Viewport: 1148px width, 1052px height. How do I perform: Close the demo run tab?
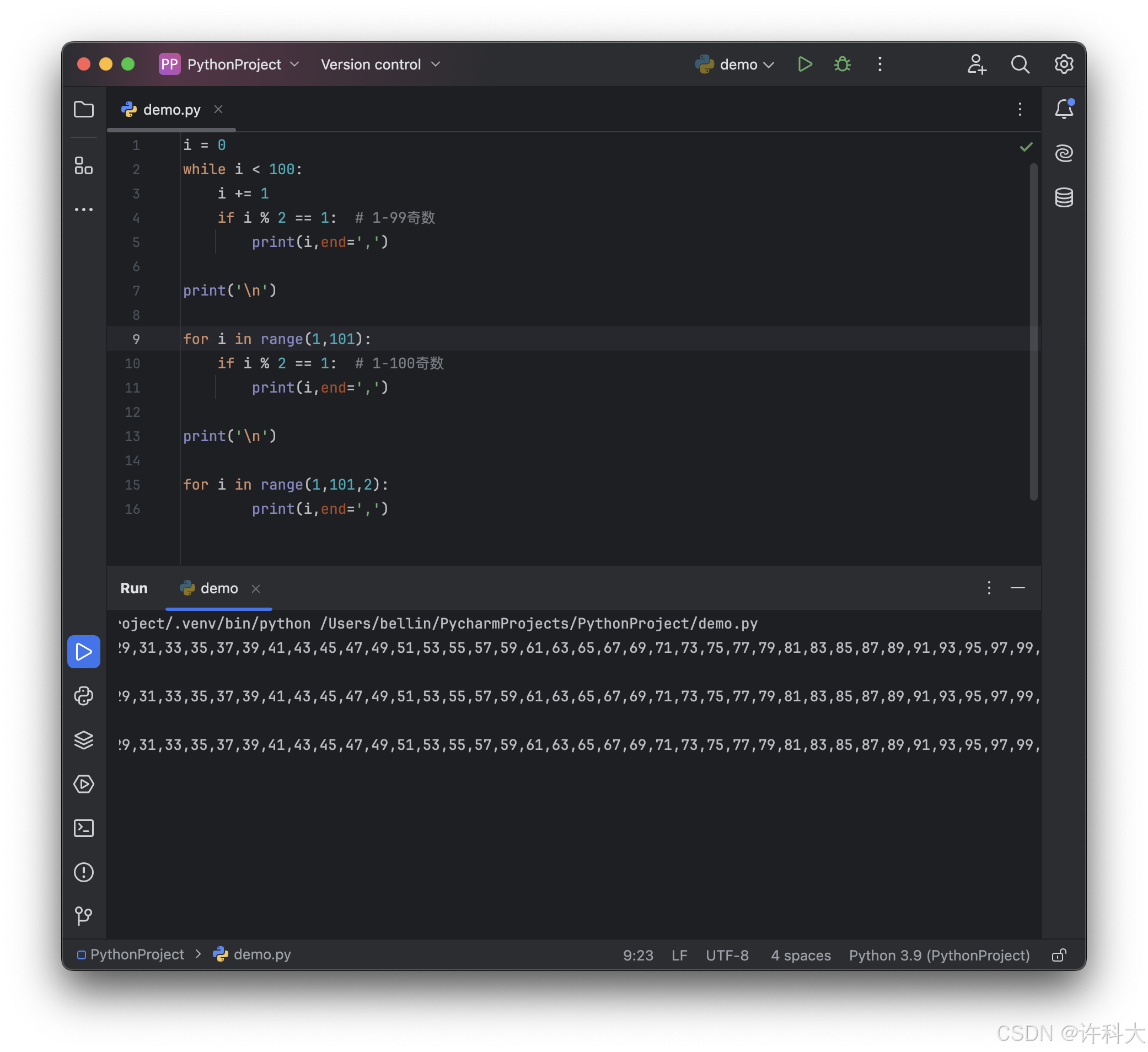[256, 589]
